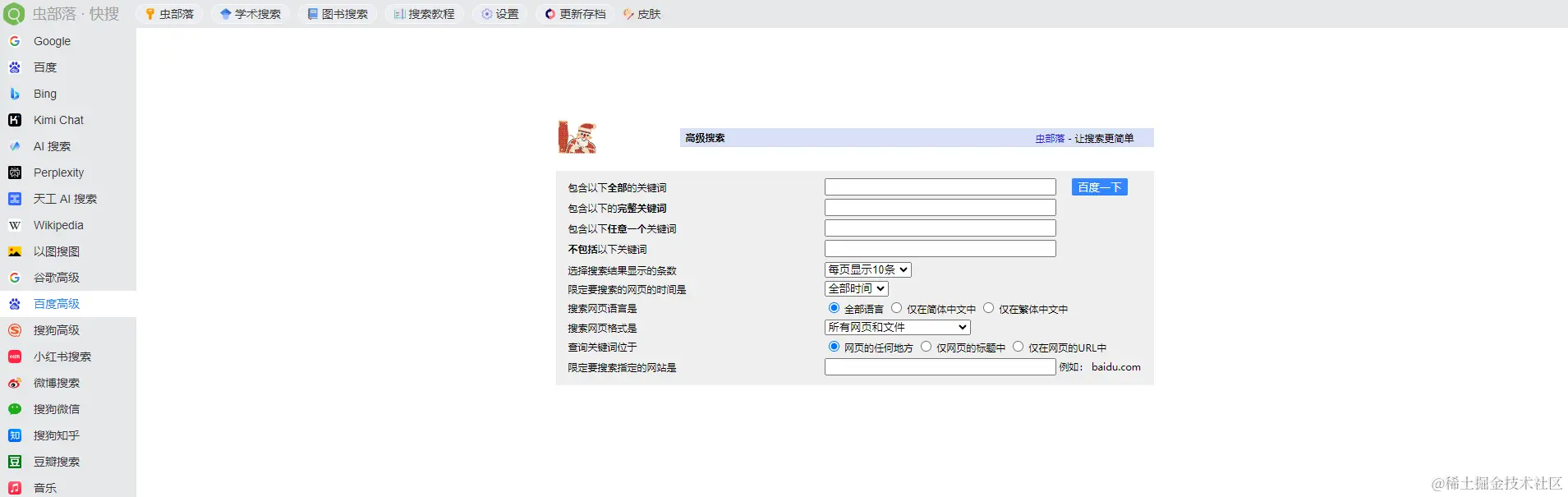
Task: Click the 天工 AI 搜索 icon
Action: [x=15, y=199]
